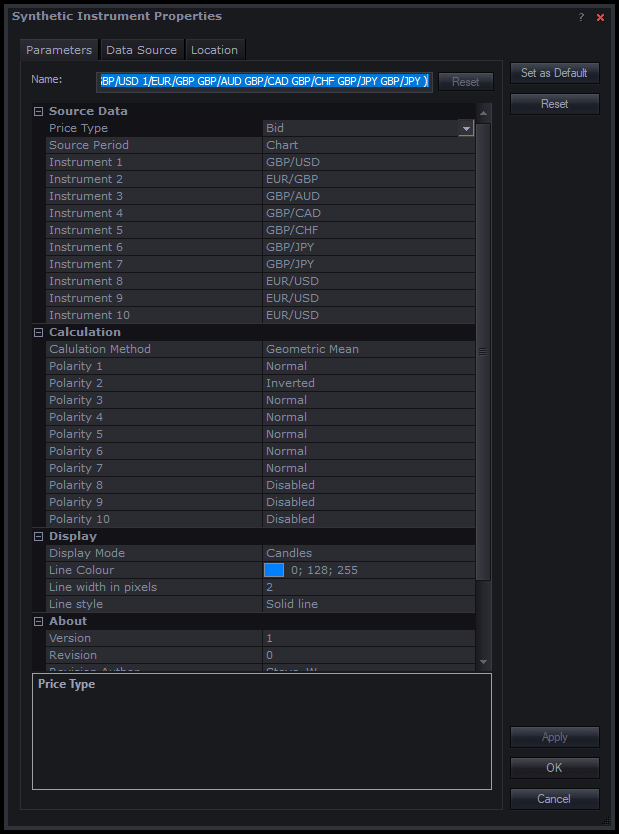Select Polarity 5 value Normal

tap(369, 435)
